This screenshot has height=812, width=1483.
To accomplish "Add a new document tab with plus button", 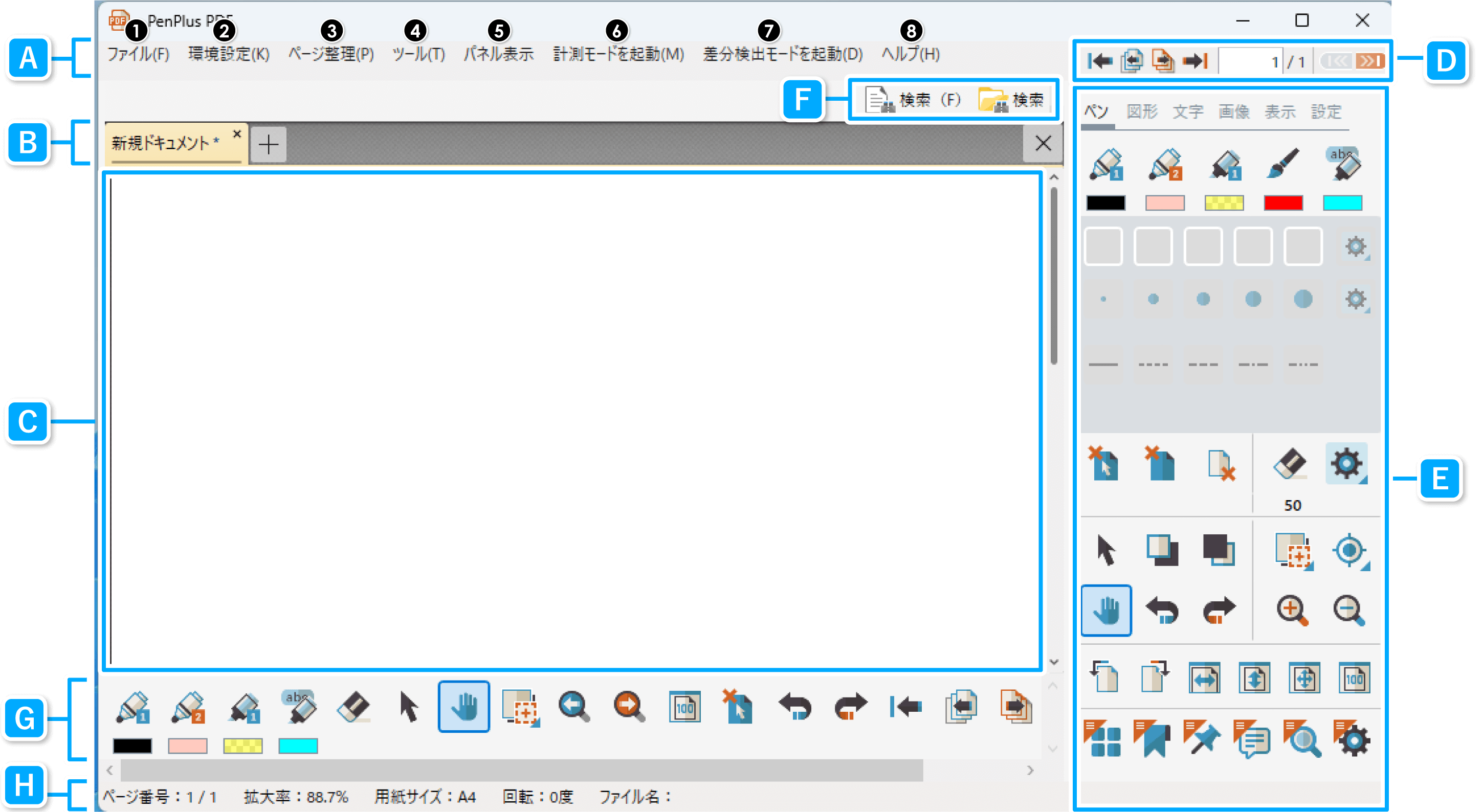I will [x=269, y=144].
